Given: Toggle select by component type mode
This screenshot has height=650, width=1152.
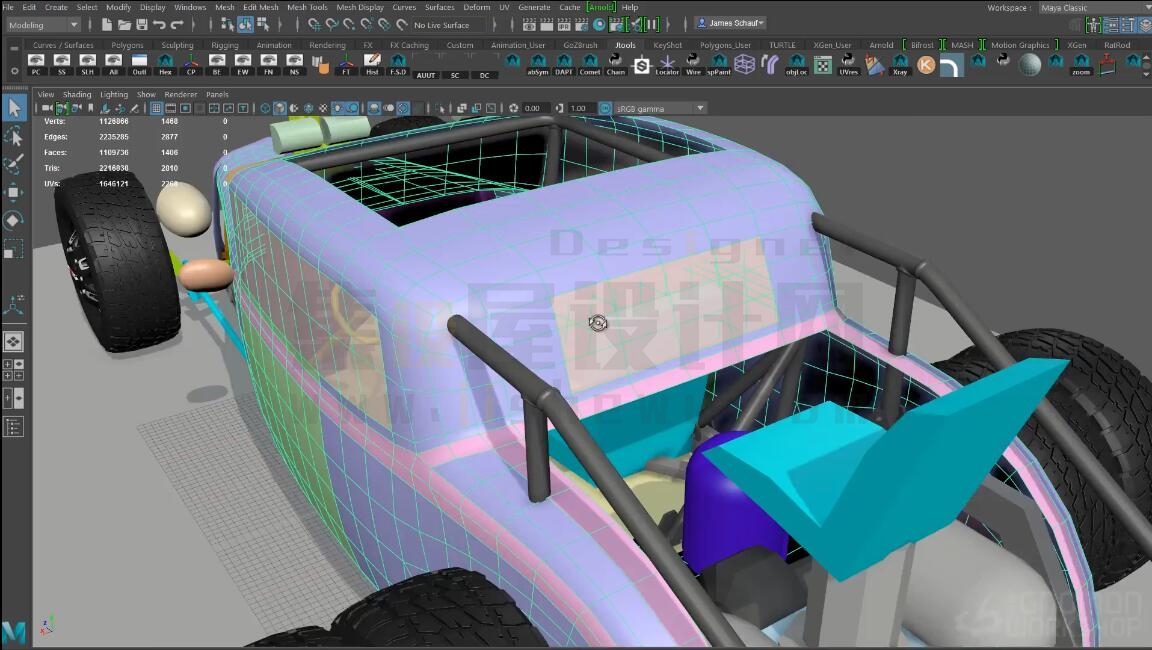Looking at the screenshot, I should tap(262, 24).
